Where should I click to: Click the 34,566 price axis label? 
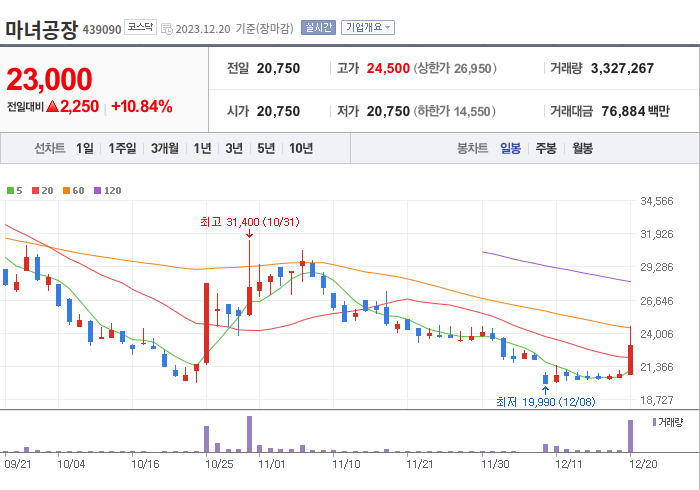coord(657,201)
